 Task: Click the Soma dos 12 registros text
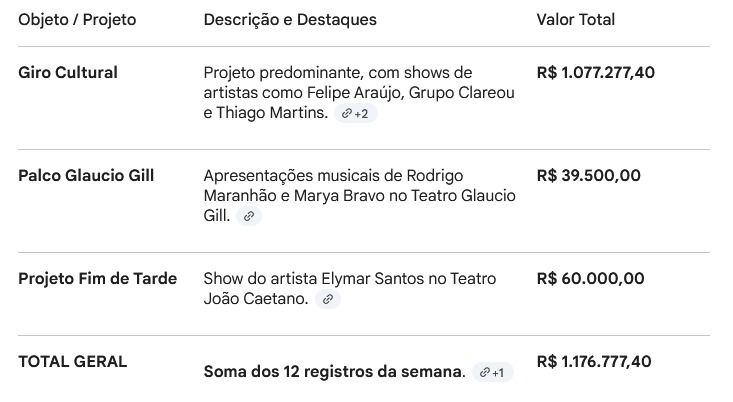pyautogui.click(x=334, y=372)
